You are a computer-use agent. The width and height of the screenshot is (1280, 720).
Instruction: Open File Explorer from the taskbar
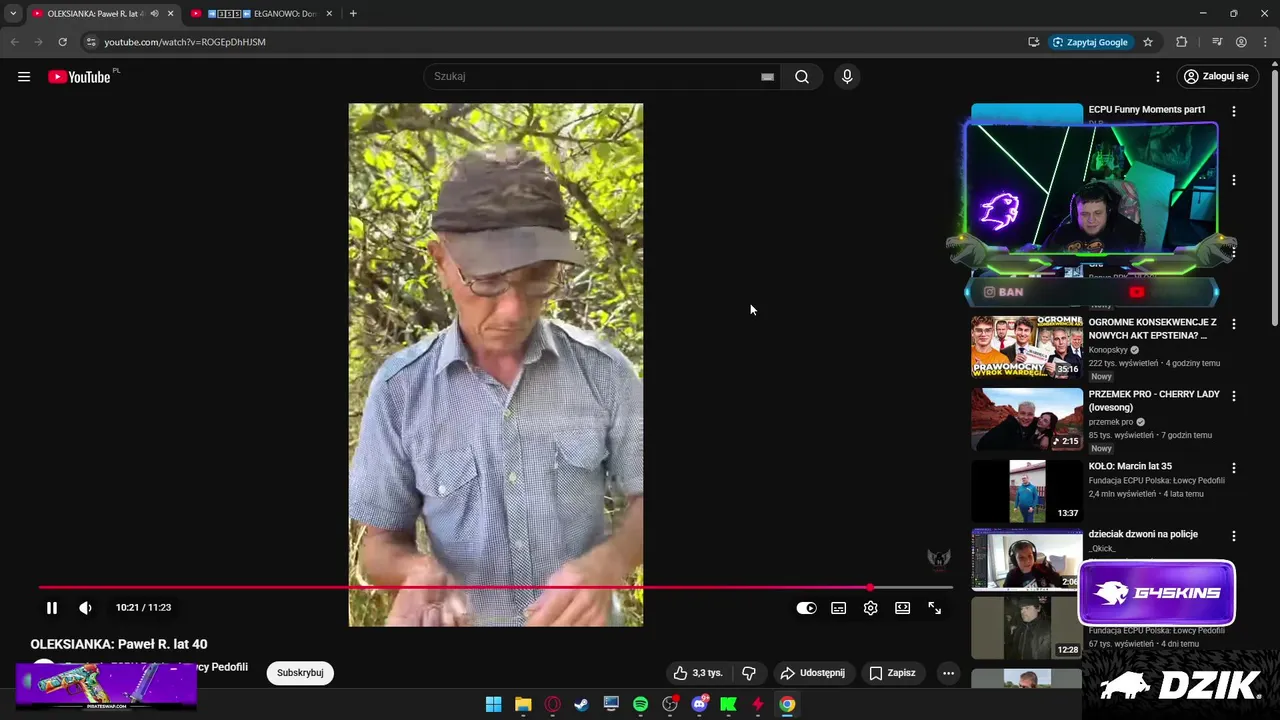pyautogui.click(x=523, y=704)
